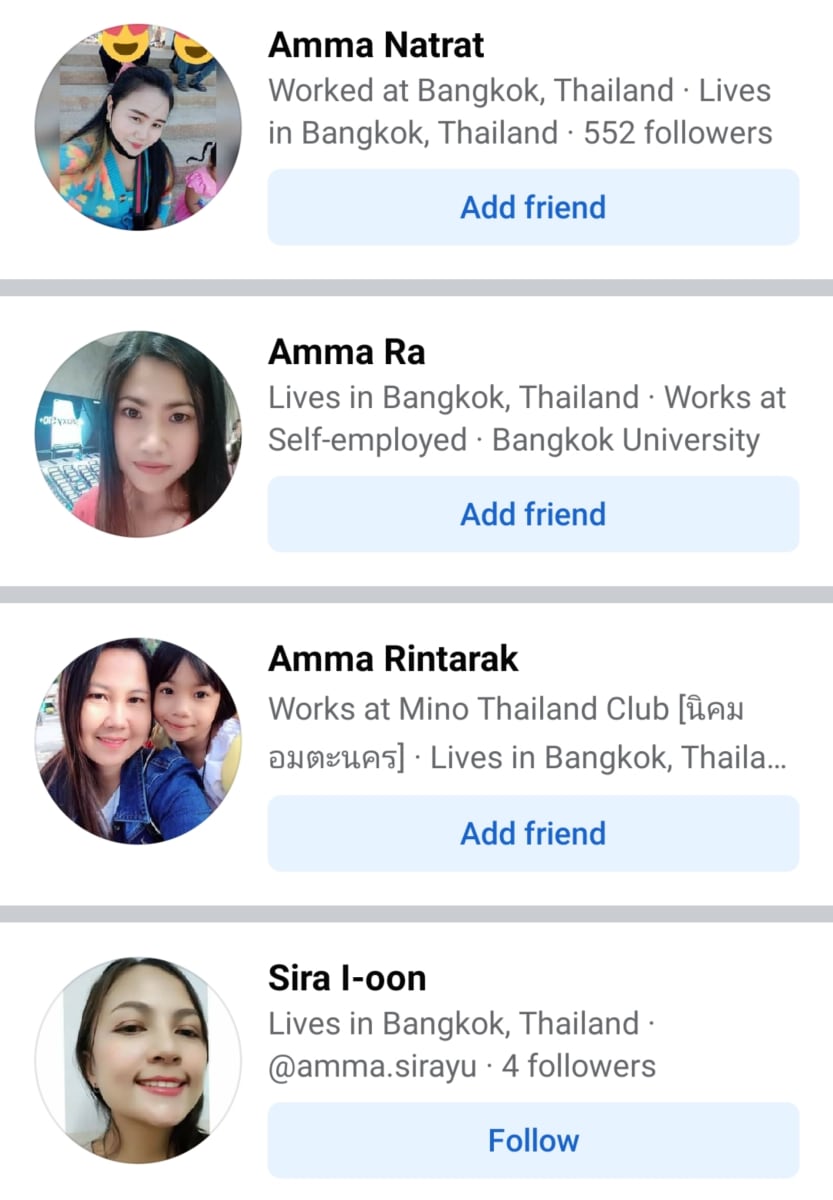The height and width of the screenshot is (1200, 833).
Task: Tap the Mino Thailand Club workplace text
Action: click(534, 710)
